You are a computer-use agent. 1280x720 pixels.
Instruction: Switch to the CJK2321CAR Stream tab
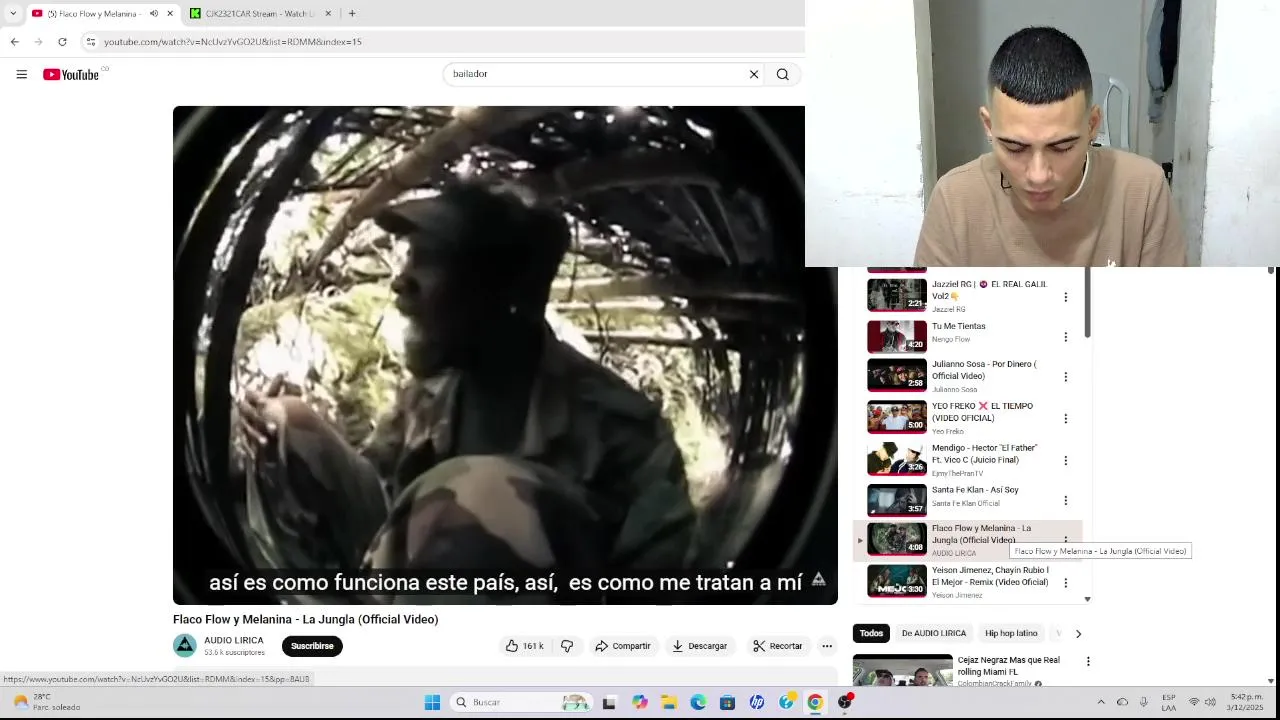coord(260,14)
